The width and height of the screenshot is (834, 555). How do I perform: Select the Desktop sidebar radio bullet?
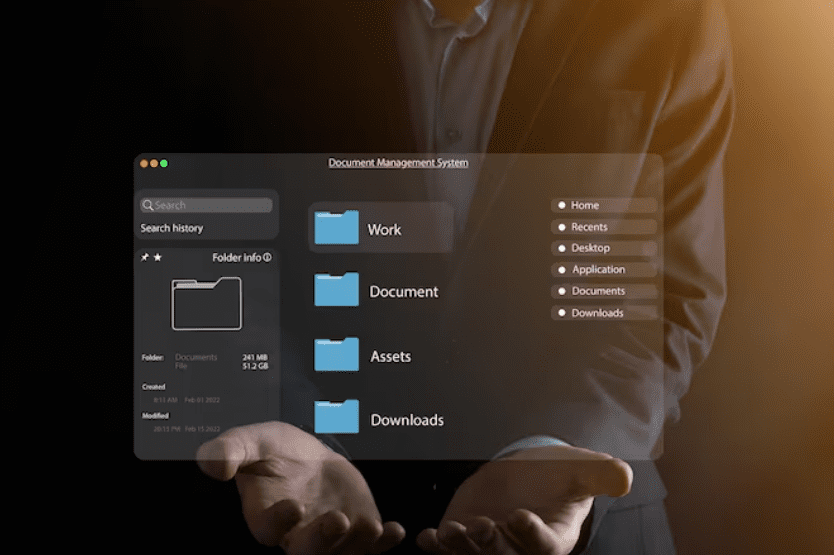tap(562, 248)
